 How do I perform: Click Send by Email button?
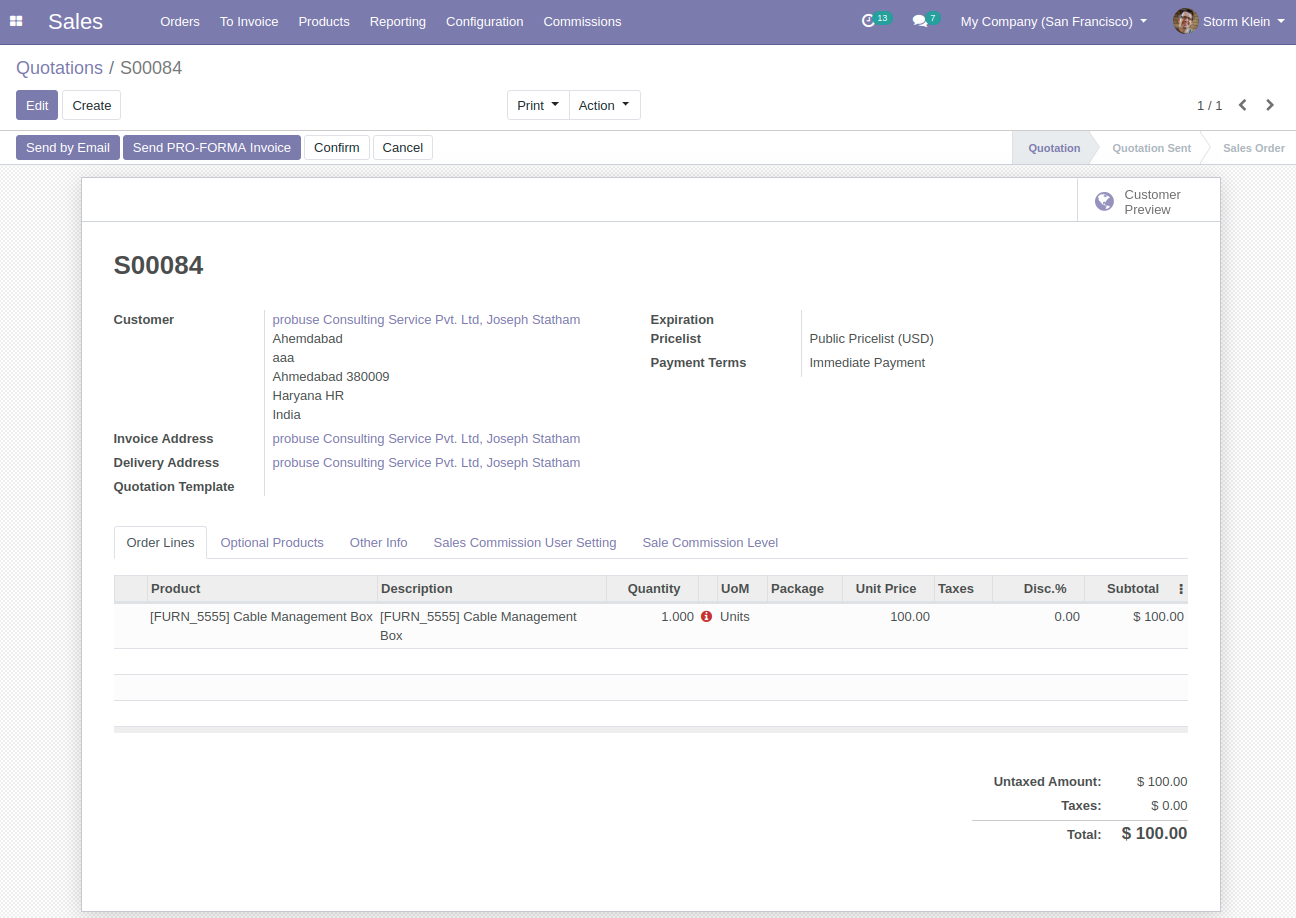click(68, 147)
